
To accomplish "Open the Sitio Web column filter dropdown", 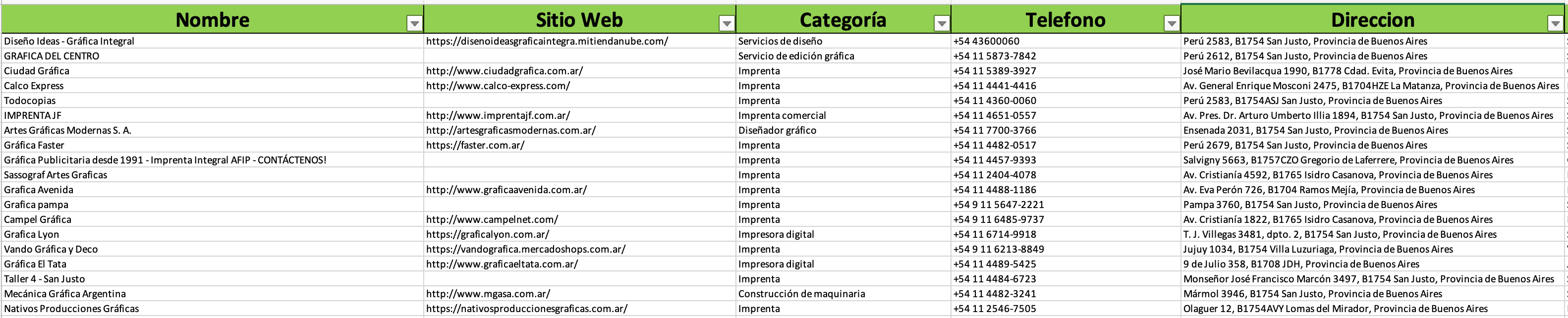I will [726, 24].
